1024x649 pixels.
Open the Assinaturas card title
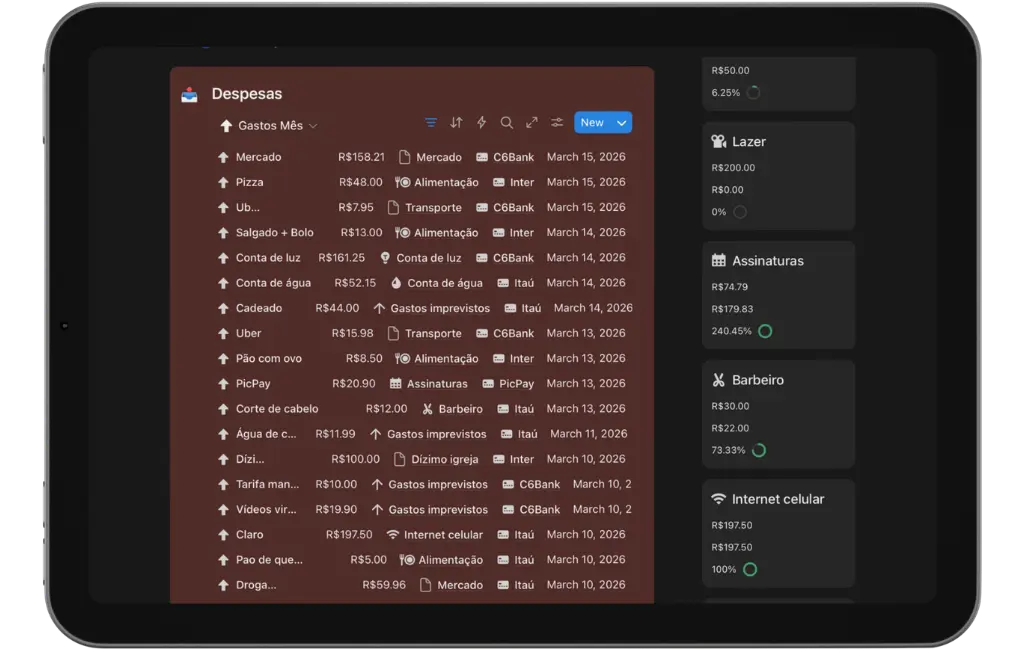767,261
